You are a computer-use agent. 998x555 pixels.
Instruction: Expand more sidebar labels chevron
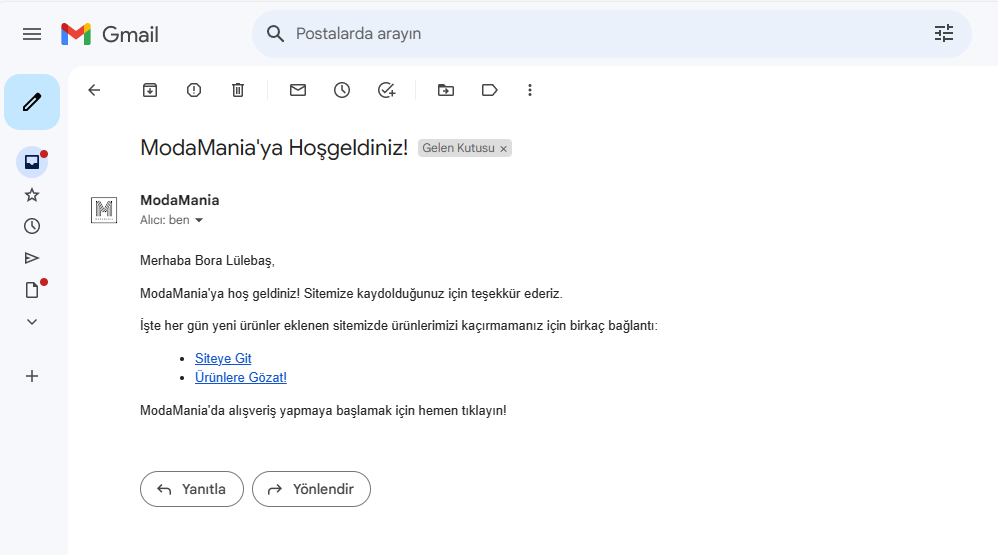click(32, 321)
